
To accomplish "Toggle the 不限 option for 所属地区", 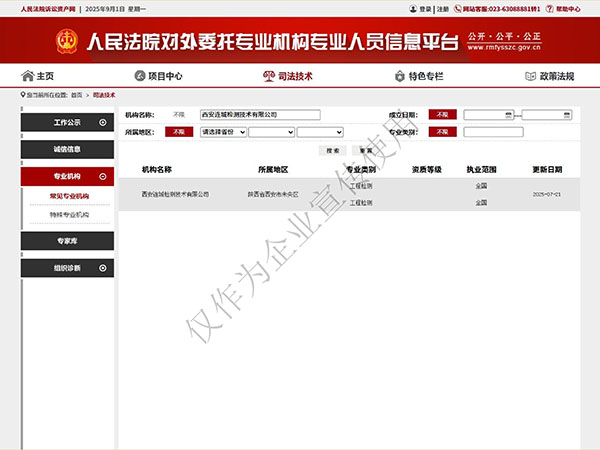I will pyautogui.click(x=178, y=132).
